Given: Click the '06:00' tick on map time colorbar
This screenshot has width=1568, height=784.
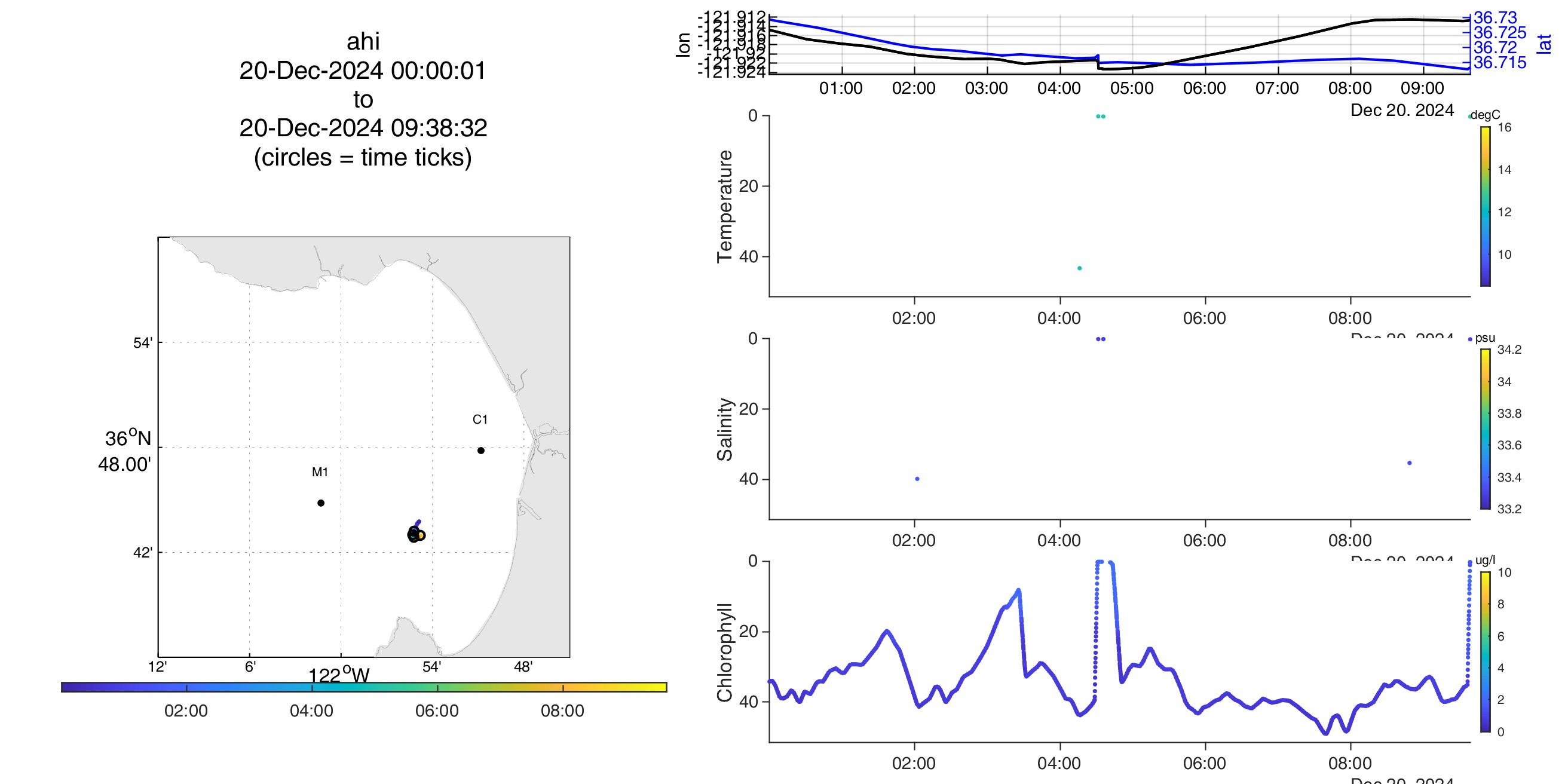Looking at the screenshot, I should [437, 711].
